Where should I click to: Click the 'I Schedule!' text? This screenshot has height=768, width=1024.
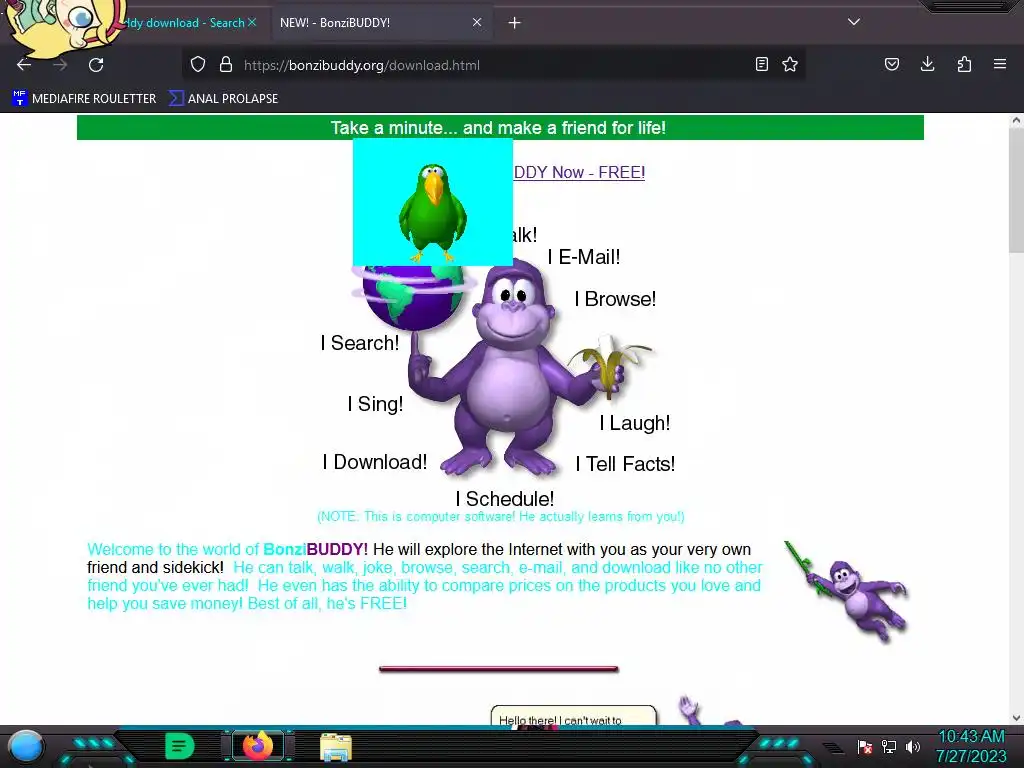point(505,499)
